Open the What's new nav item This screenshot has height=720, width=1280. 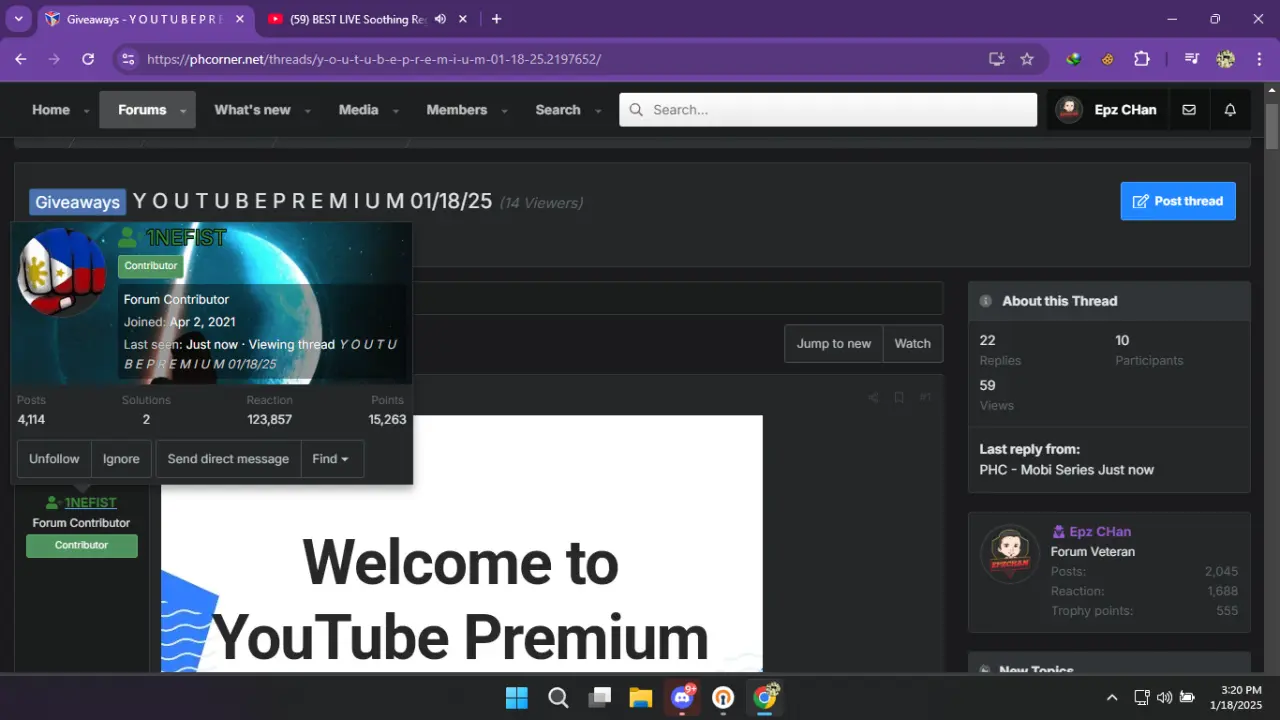click(x=252, y=110)
